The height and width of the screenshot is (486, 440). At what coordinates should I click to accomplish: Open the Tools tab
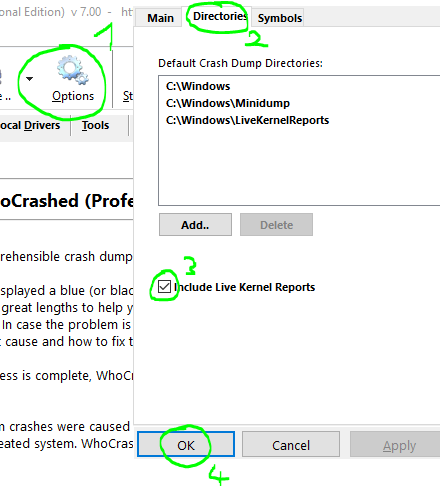point(95,125)
